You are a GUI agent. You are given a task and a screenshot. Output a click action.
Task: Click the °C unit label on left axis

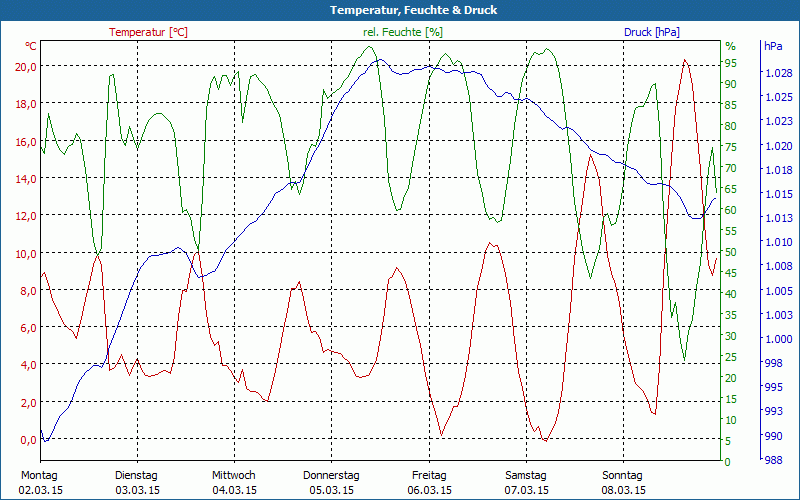click(31, 46)
